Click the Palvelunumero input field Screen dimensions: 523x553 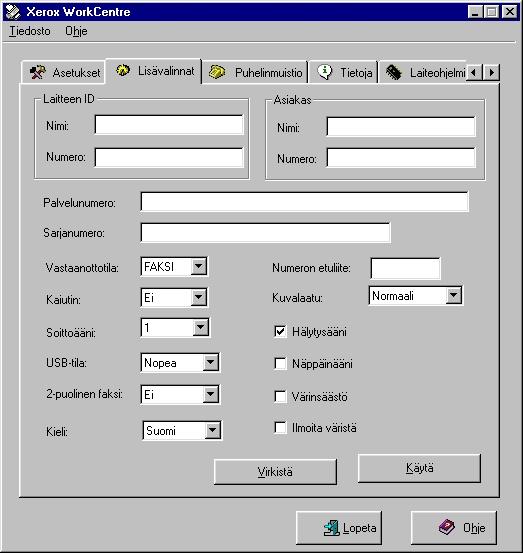(305, 202)
